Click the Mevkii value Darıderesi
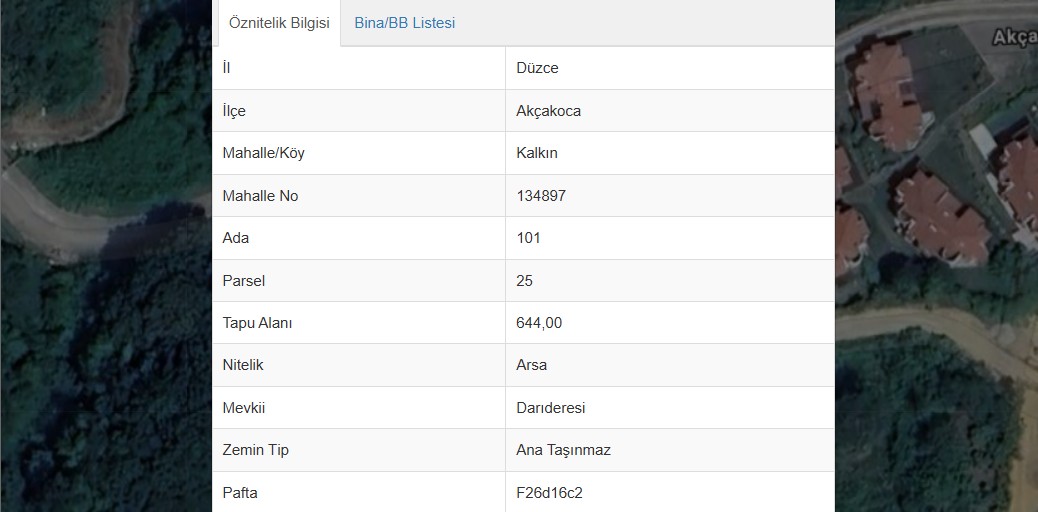 [550, 408]
